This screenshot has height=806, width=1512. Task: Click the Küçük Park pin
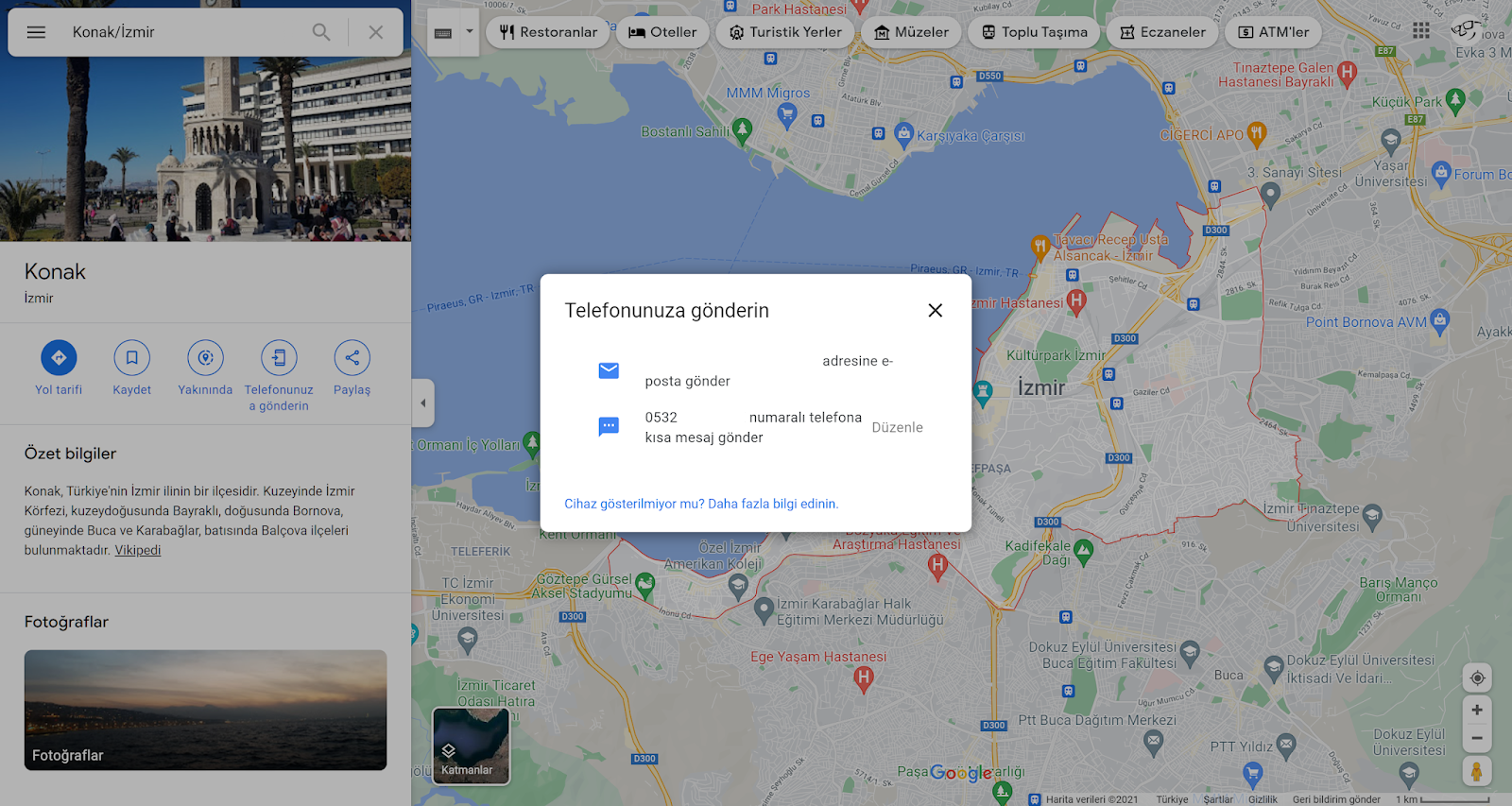(1455, 100)
